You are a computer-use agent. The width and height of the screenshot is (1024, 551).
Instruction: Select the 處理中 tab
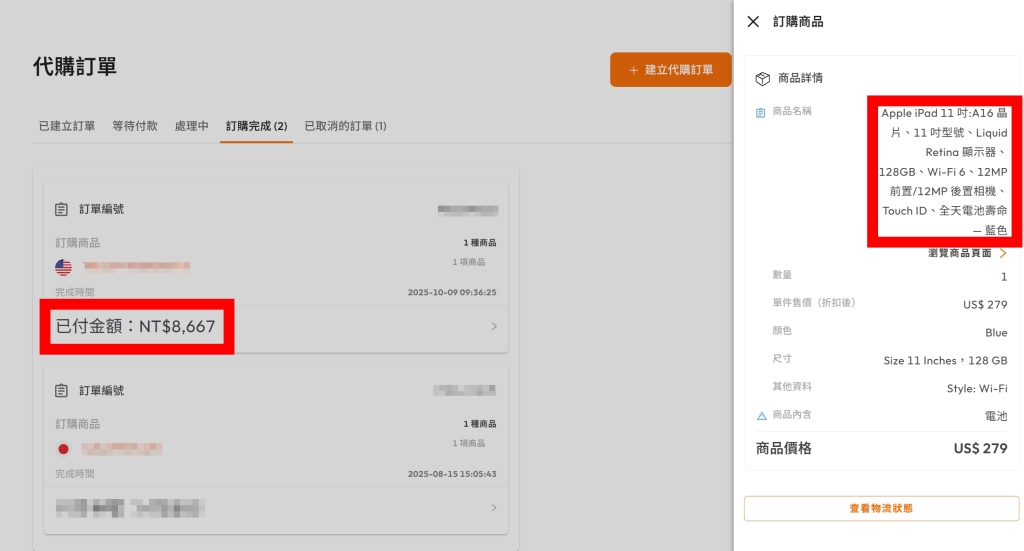tap(192, 126)
